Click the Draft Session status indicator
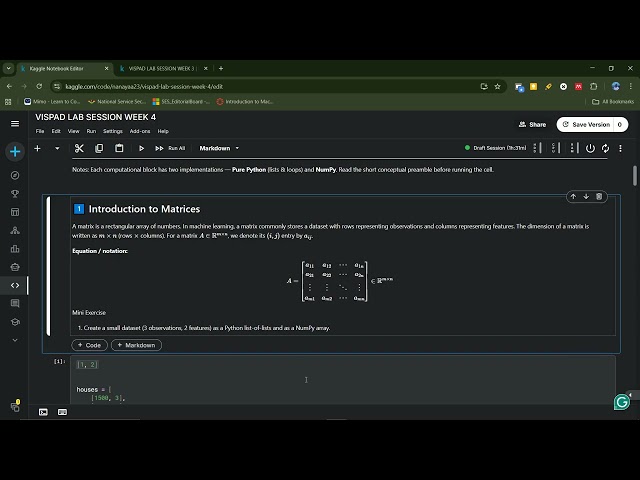Screen dimensions: 640x480 tap(496, 148)
